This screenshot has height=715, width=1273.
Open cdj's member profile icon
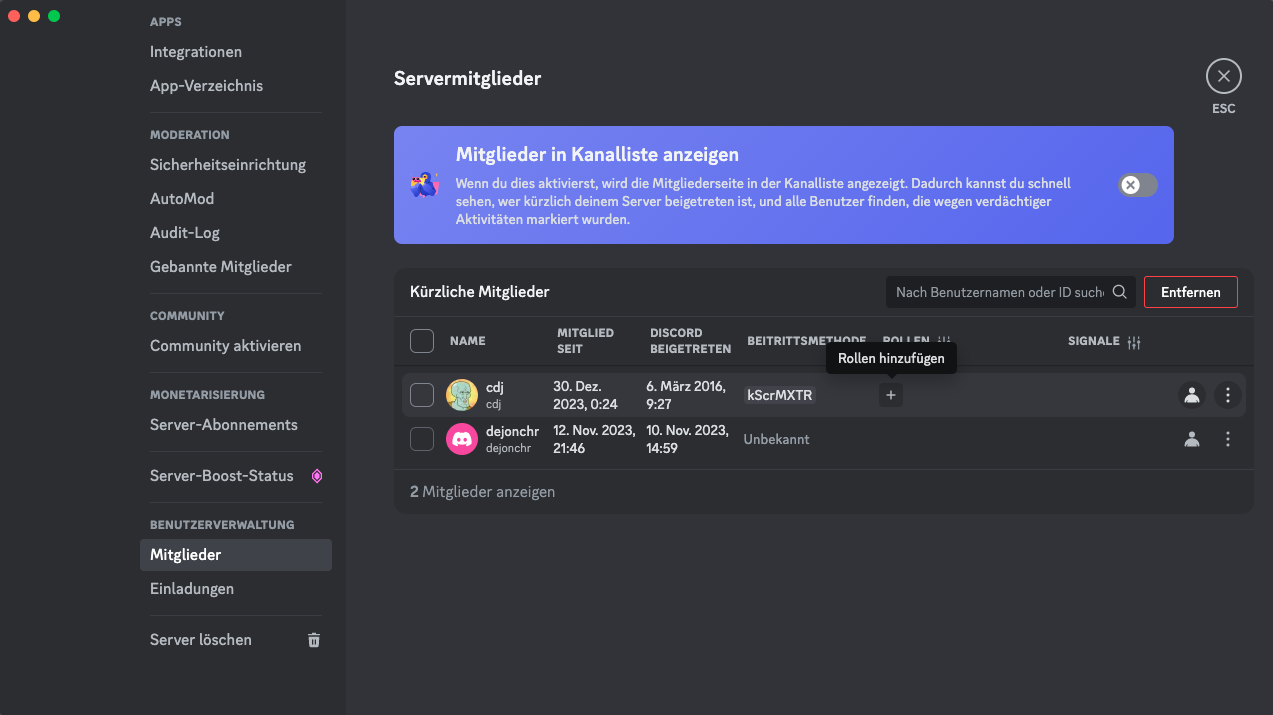click(x=1191, y=395)
